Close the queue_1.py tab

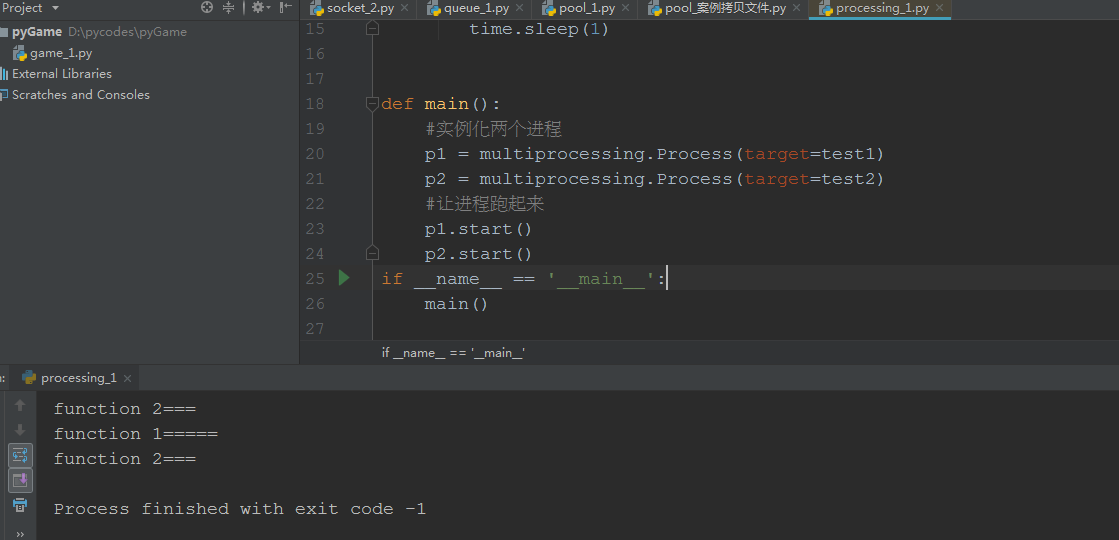[519, 9]
